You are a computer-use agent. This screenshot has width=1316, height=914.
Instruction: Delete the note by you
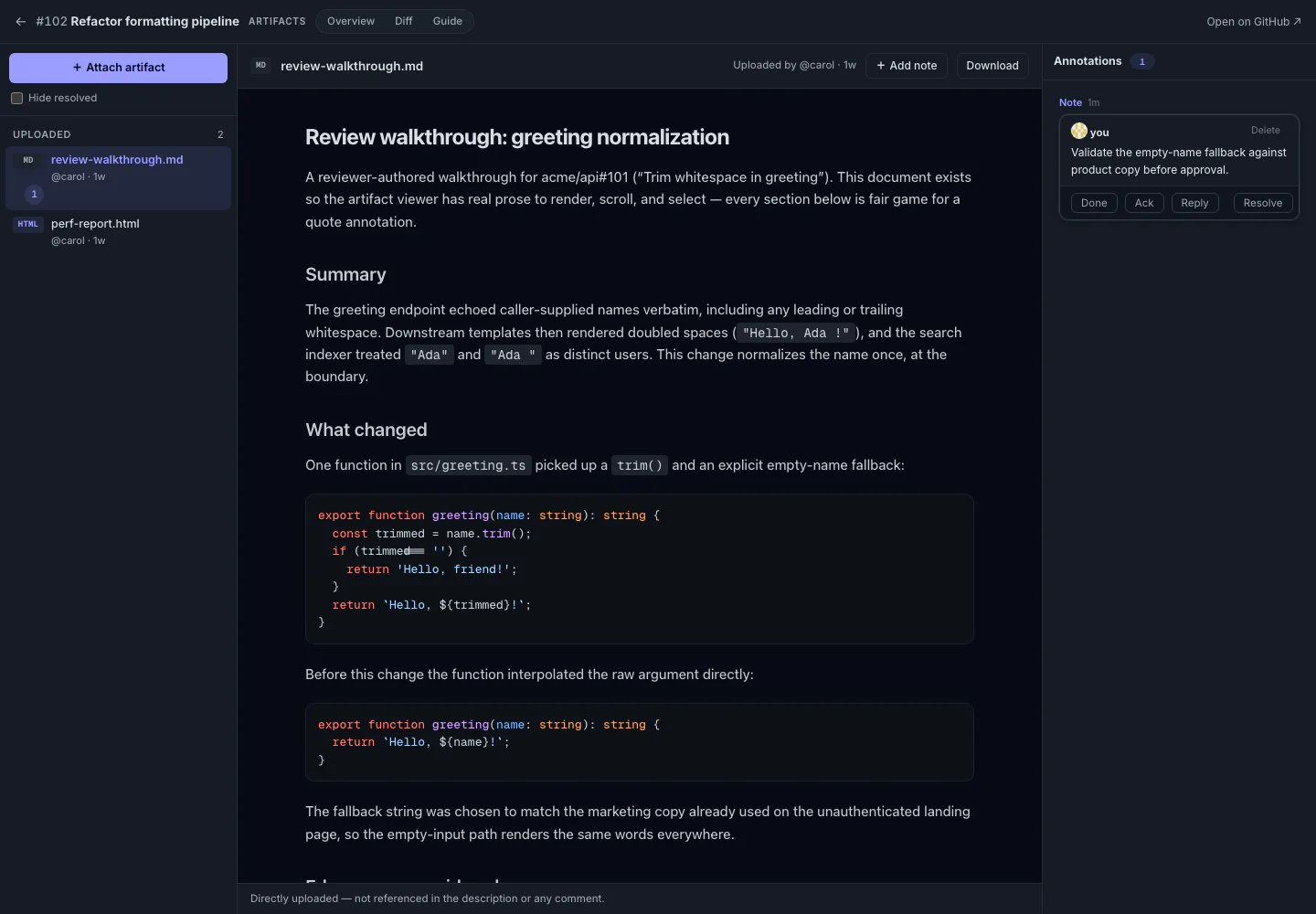(x=1265, y=130)
